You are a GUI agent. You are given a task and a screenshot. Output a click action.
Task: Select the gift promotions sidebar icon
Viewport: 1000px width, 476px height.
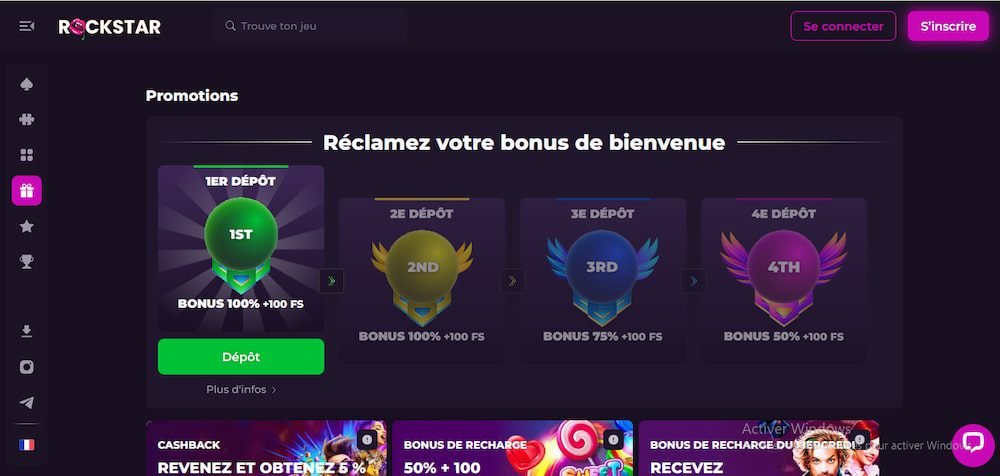(27, 191)
